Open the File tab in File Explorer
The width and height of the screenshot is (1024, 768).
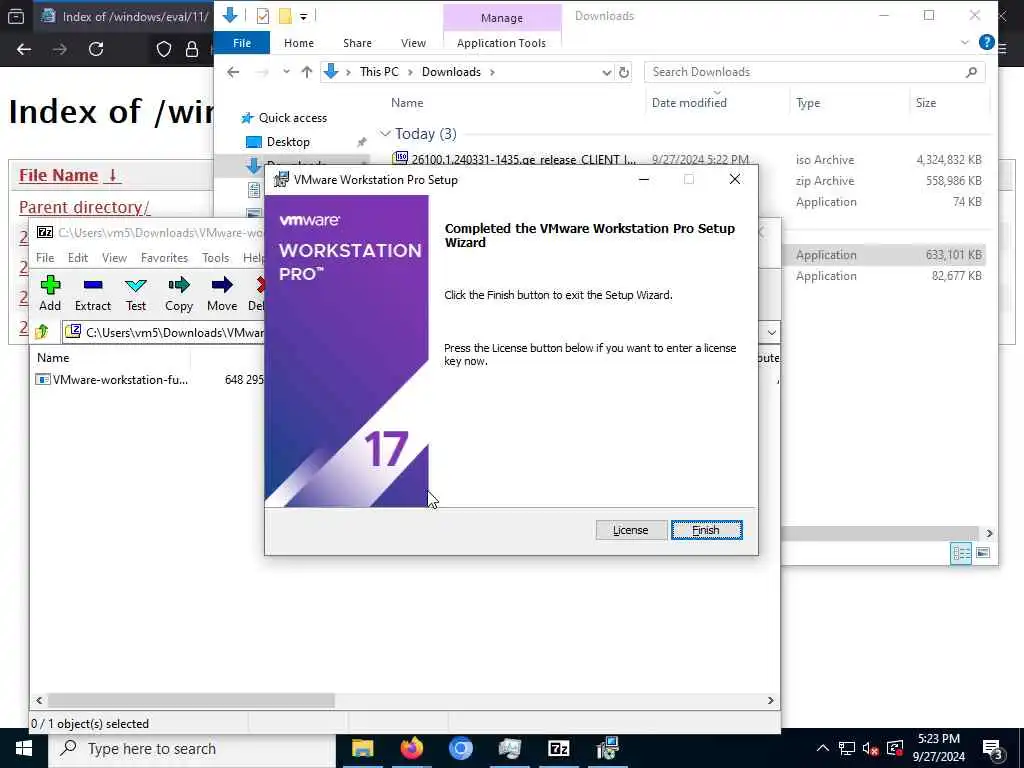[242, 42]
